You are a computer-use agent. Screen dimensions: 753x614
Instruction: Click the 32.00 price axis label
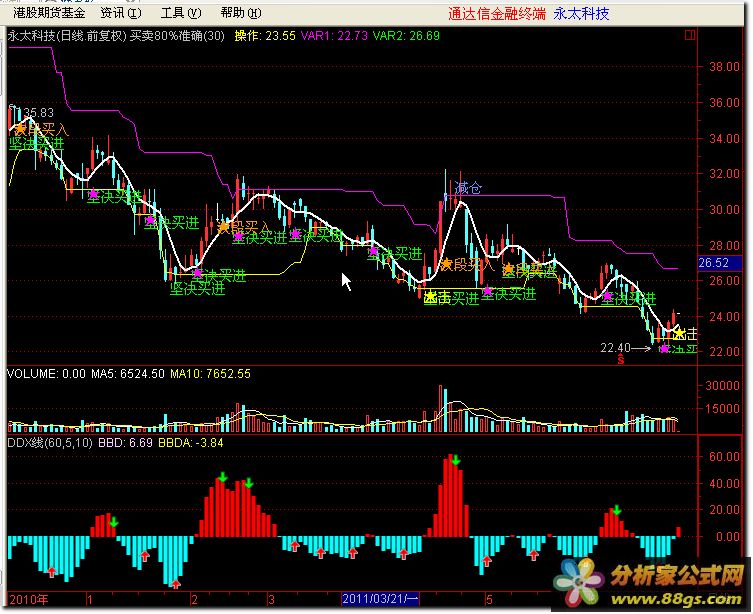[725, 173]
